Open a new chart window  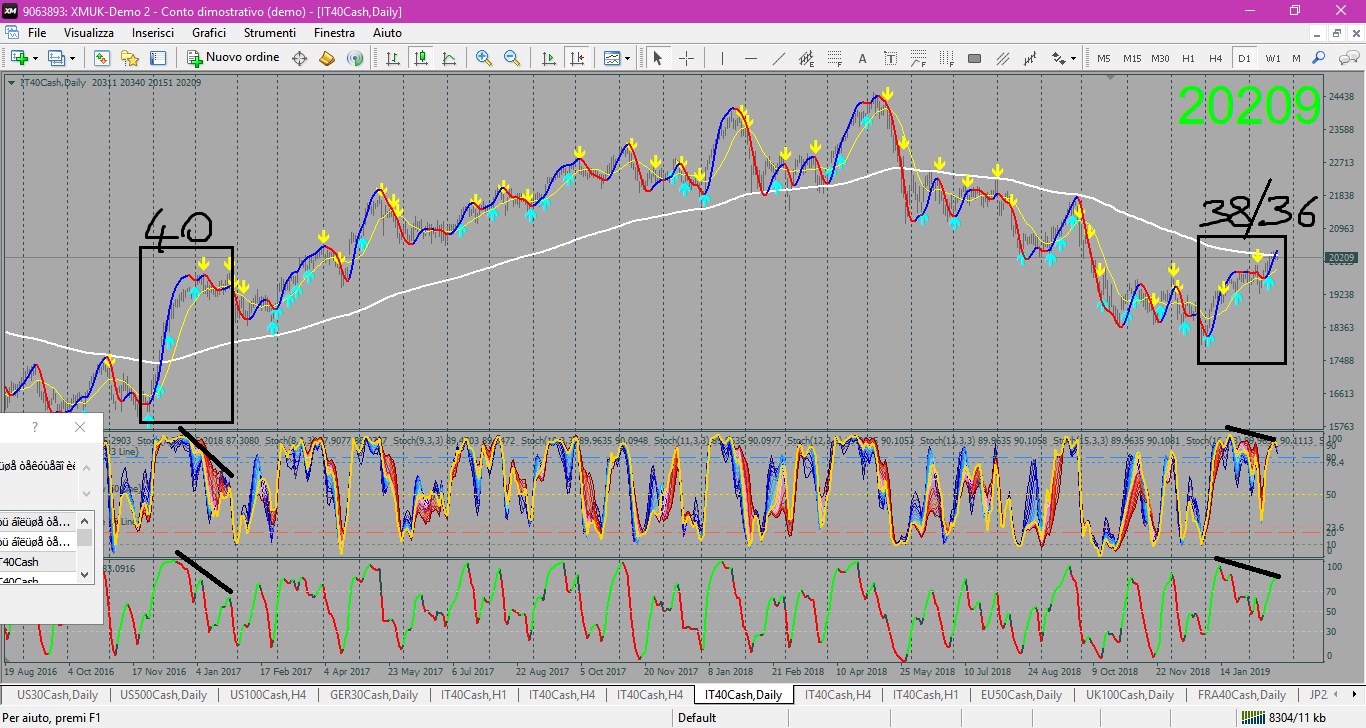(19, 58)
